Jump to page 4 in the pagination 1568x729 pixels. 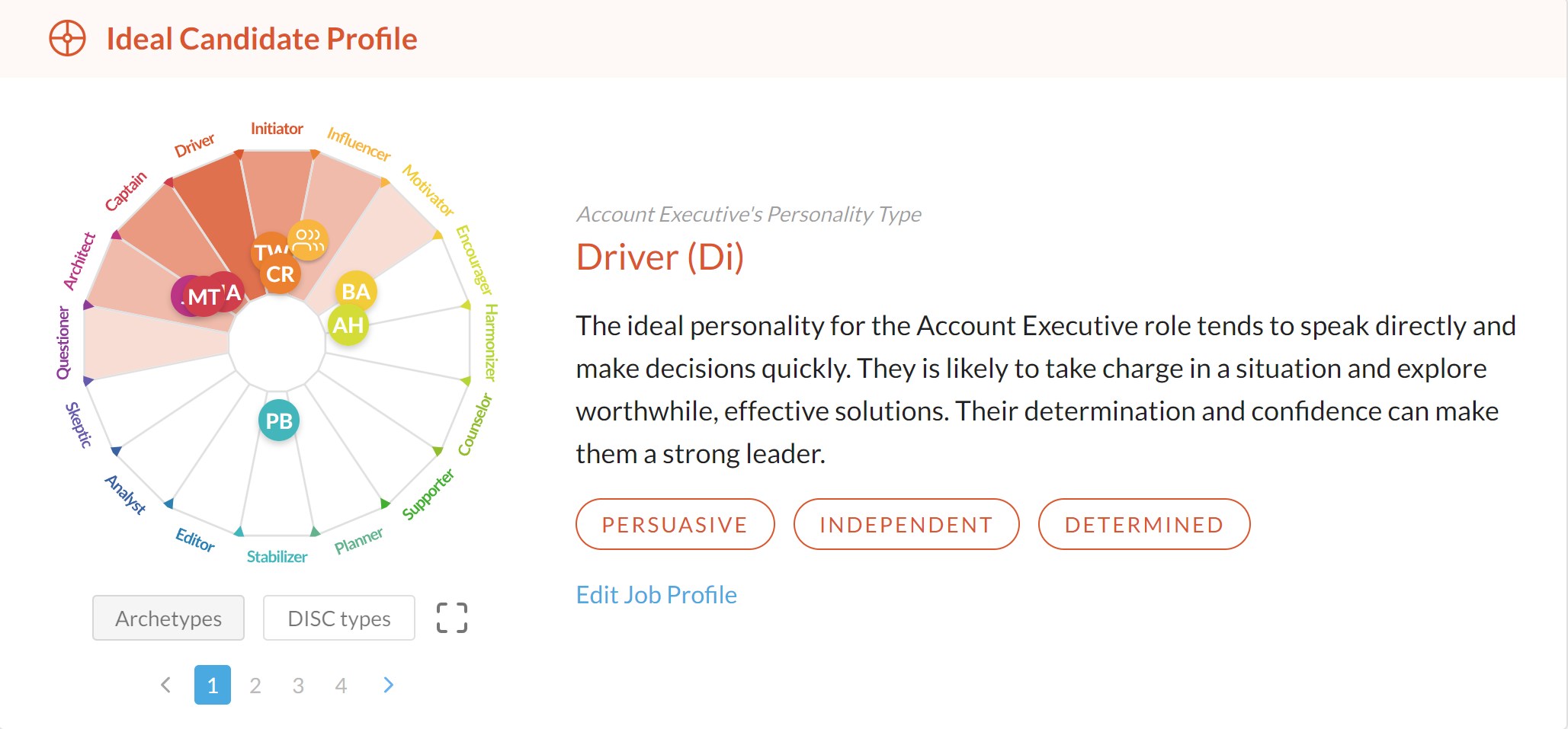pyautogui.click(x=341, y=686)
